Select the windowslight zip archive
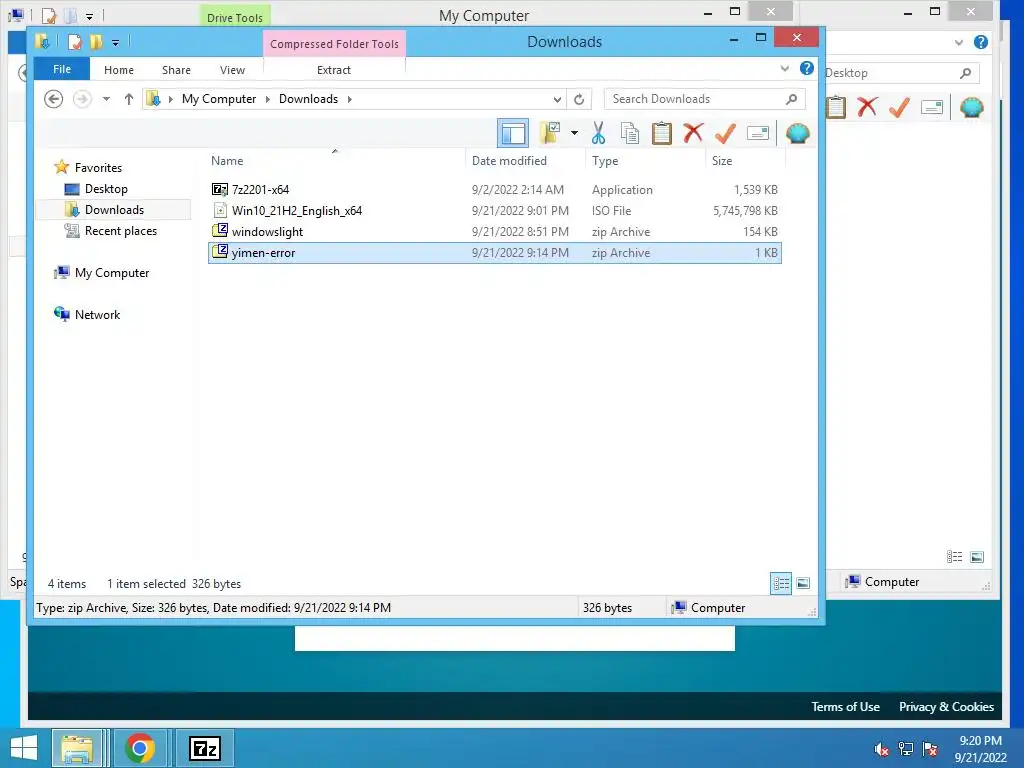Viewport: 1024px width, 768px height. click(x=494, y=231)
